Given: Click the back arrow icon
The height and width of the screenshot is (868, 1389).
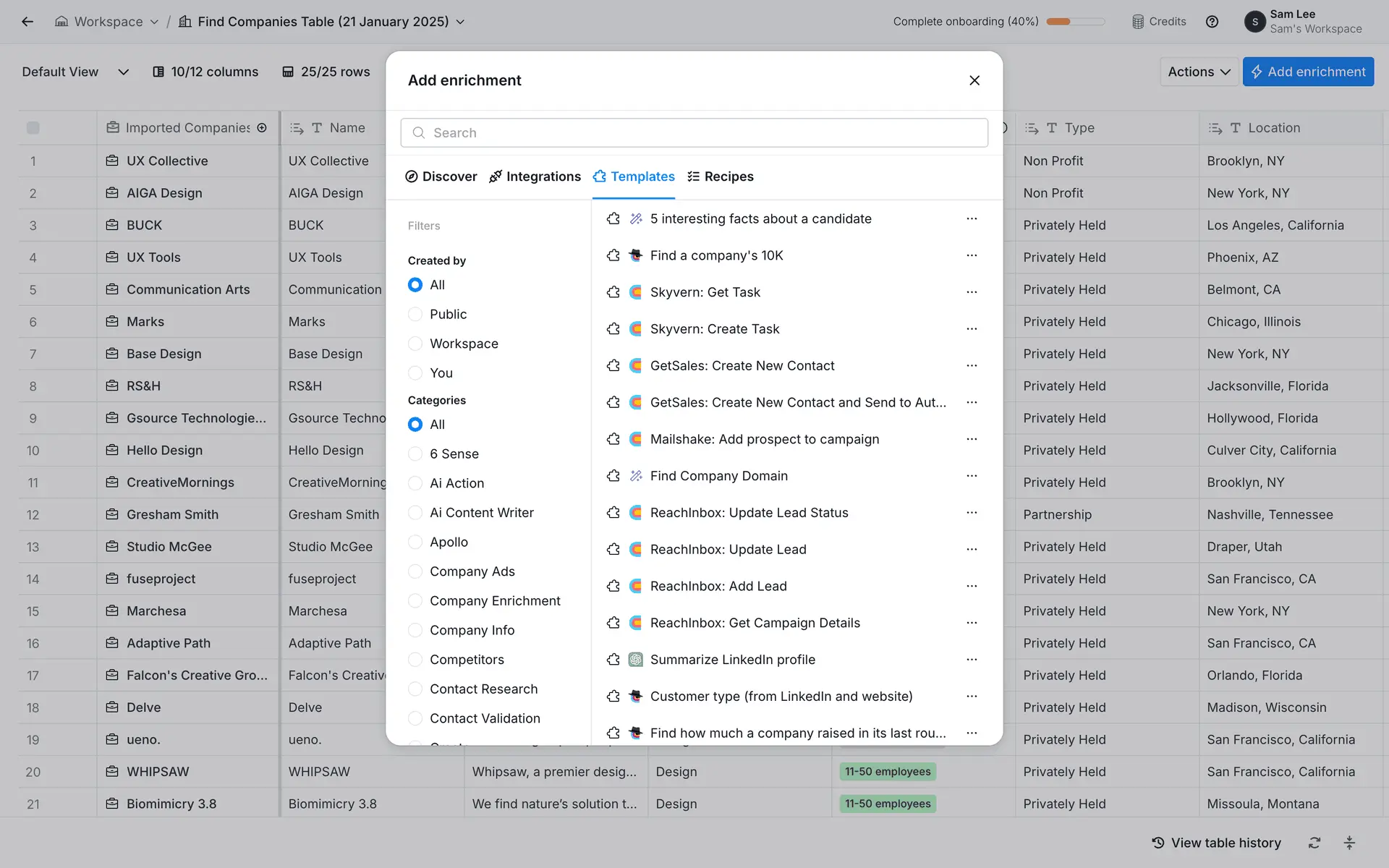Looking at the screenshot, I should pyautogui.click(x=27, y=22).
